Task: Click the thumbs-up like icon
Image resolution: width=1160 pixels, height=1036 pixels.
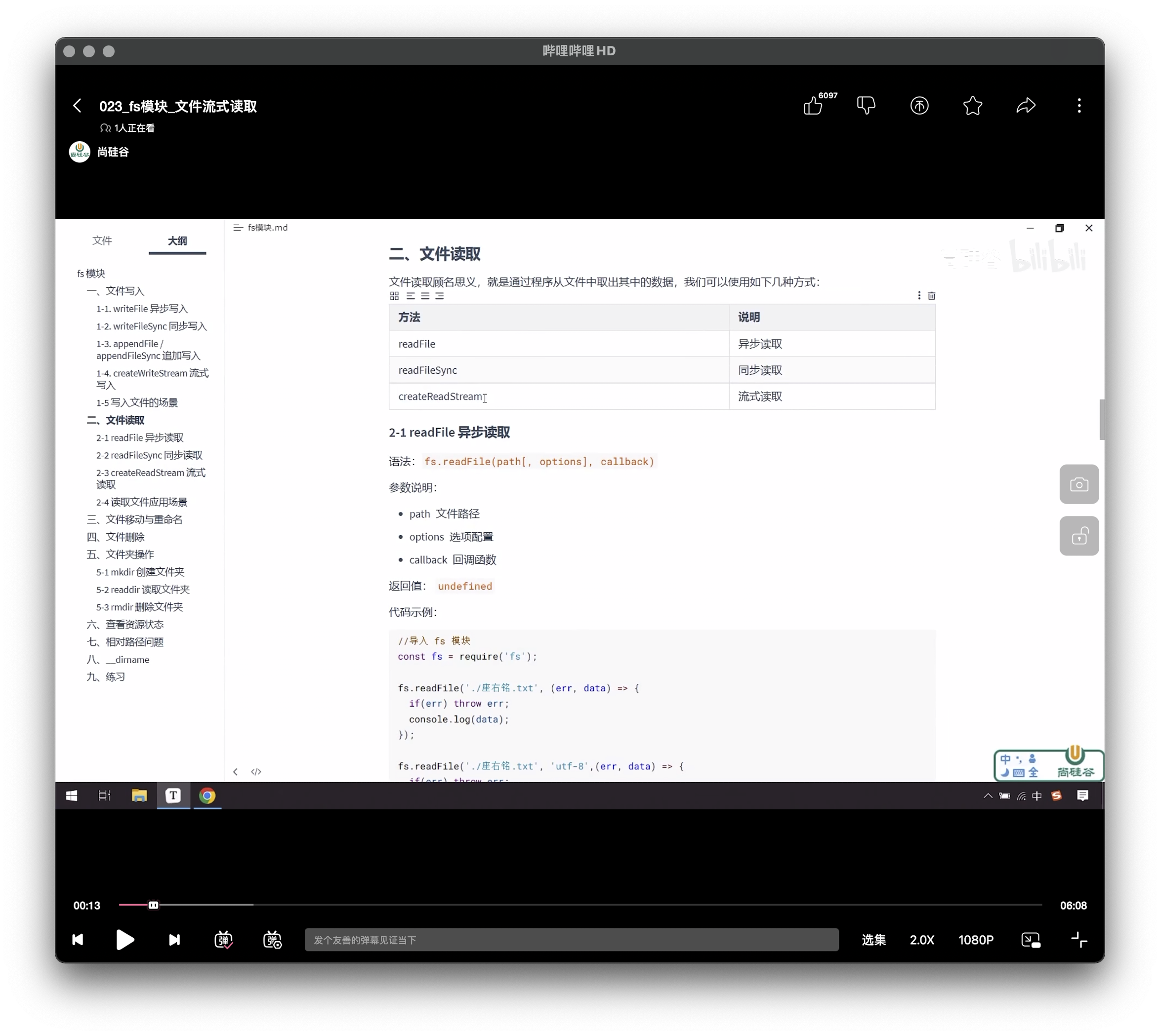Action: (x=813, y=106)
